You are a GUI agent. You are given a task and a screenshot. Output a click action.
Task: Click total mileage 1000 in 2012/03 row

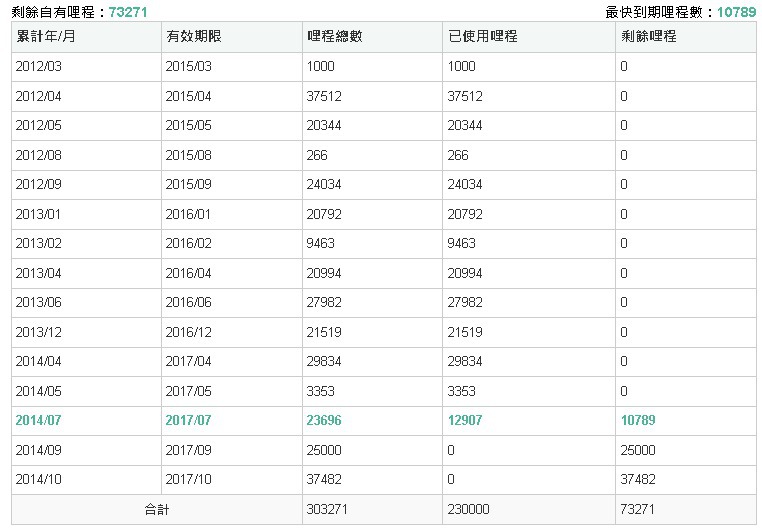coord(321,67)
